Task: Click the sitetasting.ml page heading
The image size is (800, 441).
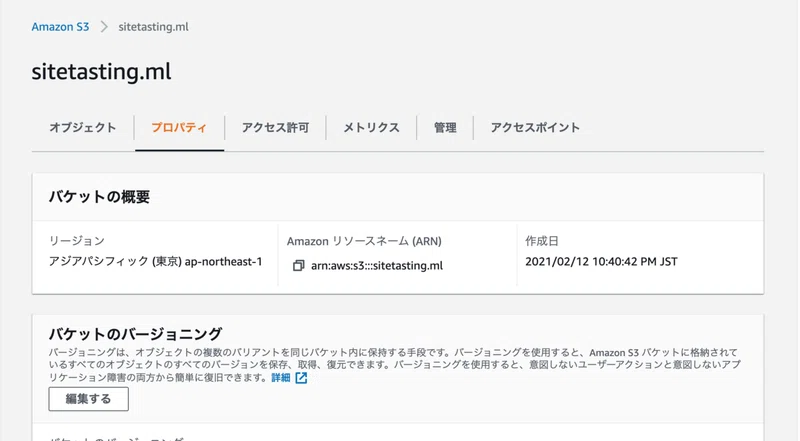Action: coord(102,71)
